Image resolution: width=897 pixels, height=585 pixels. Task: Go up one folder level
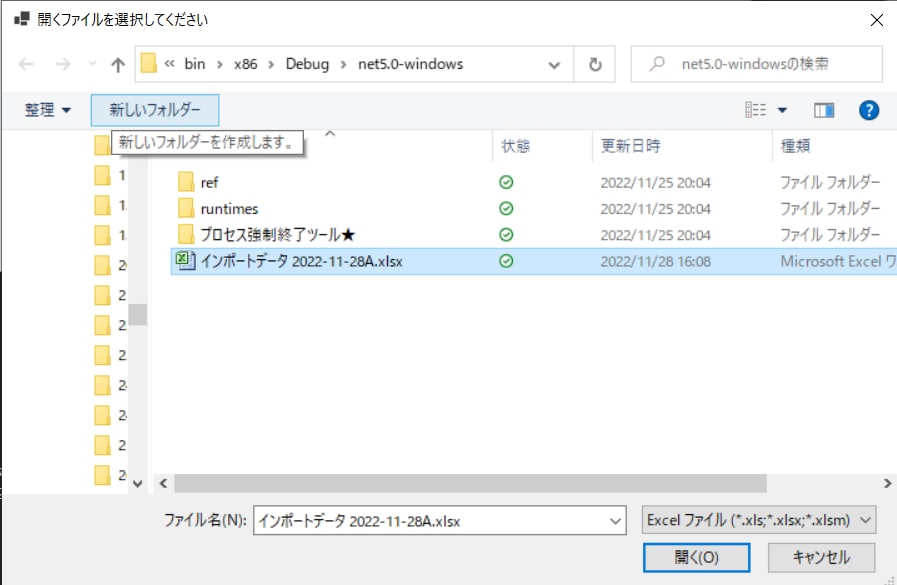pos(118,65)
